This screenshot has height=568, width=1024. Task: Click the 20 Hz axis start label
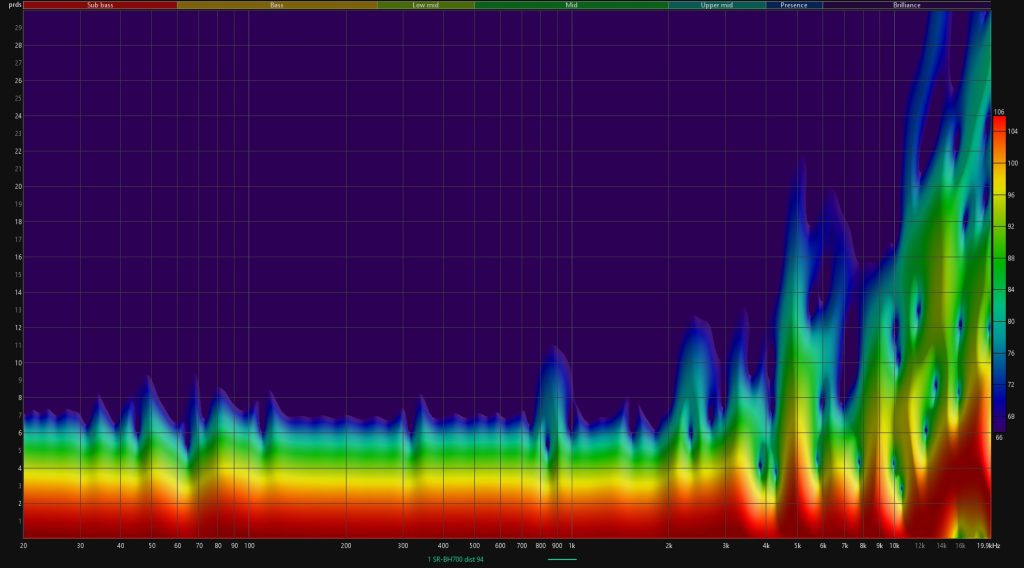click(x=23, y=546)
